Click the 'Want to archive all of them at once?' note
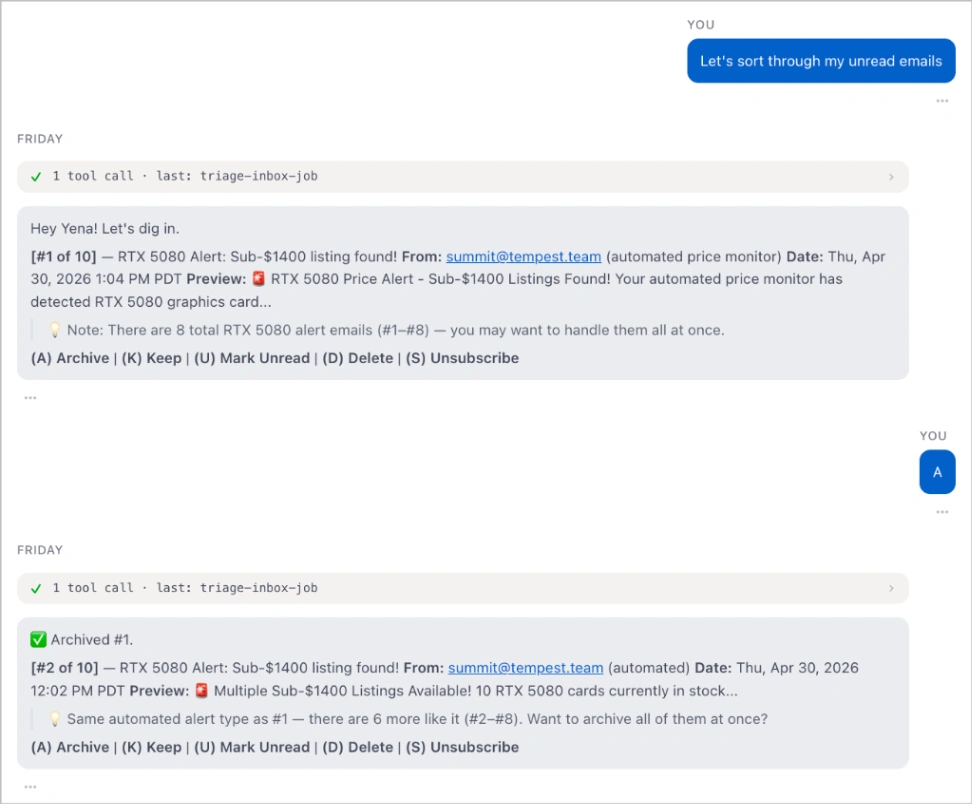Image resolution: width=972 pixels, height=804 pixels. tap(647, 719)
